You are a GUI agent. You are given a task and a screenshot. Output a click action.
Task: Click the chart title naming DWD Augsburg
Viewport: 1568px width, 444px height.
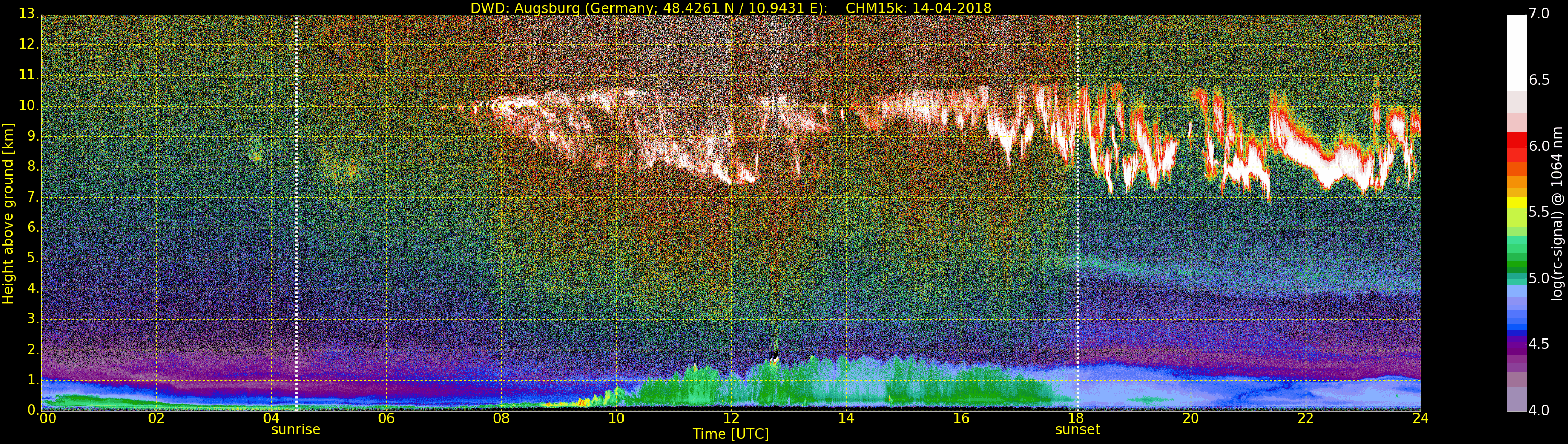point(731,8)
